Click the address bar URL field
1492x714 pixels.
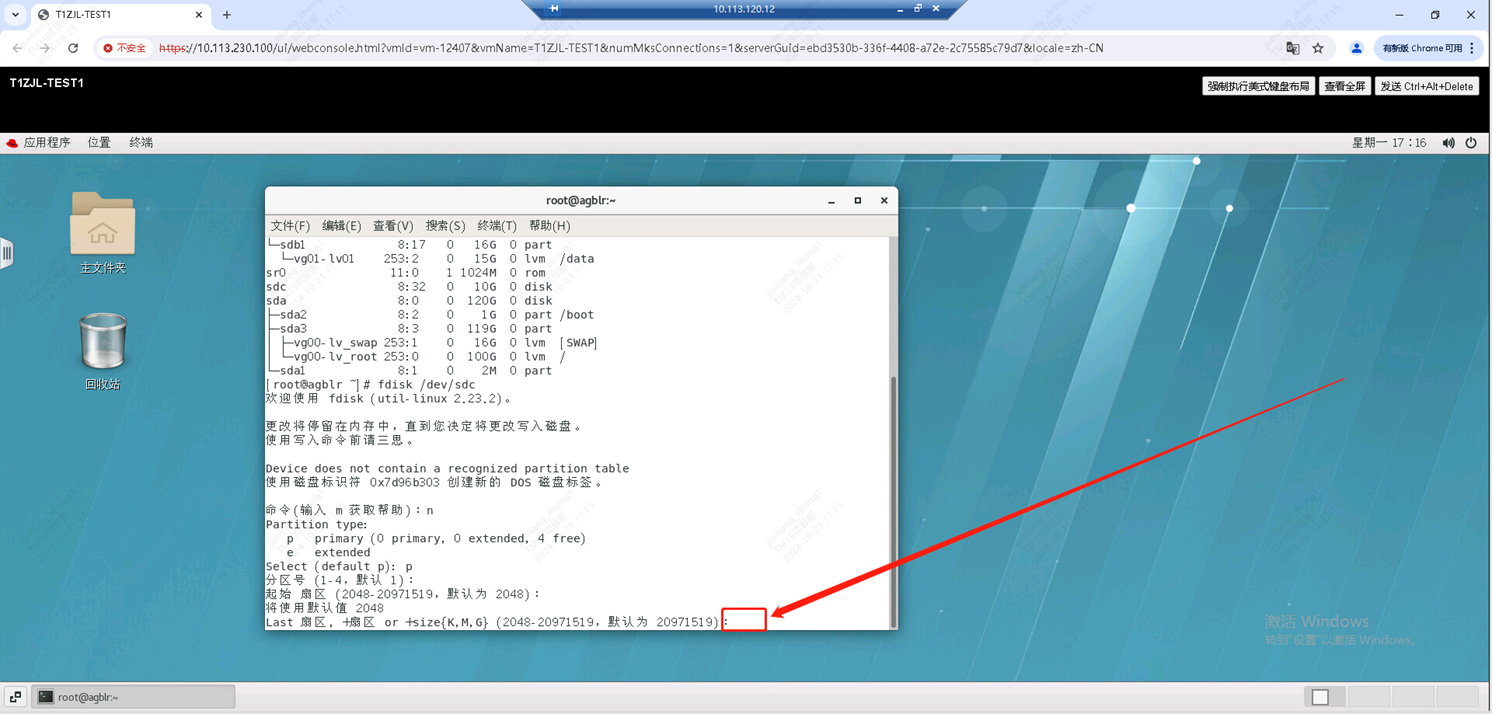point(630,48)
